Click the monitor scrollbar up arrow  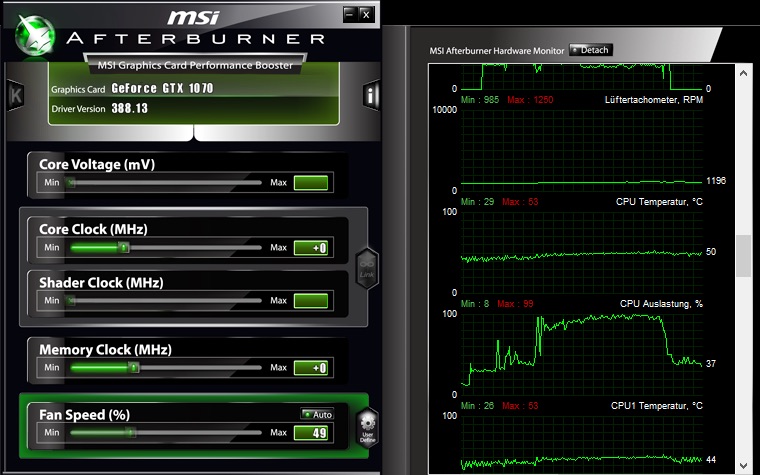click(x=744, y=73)
